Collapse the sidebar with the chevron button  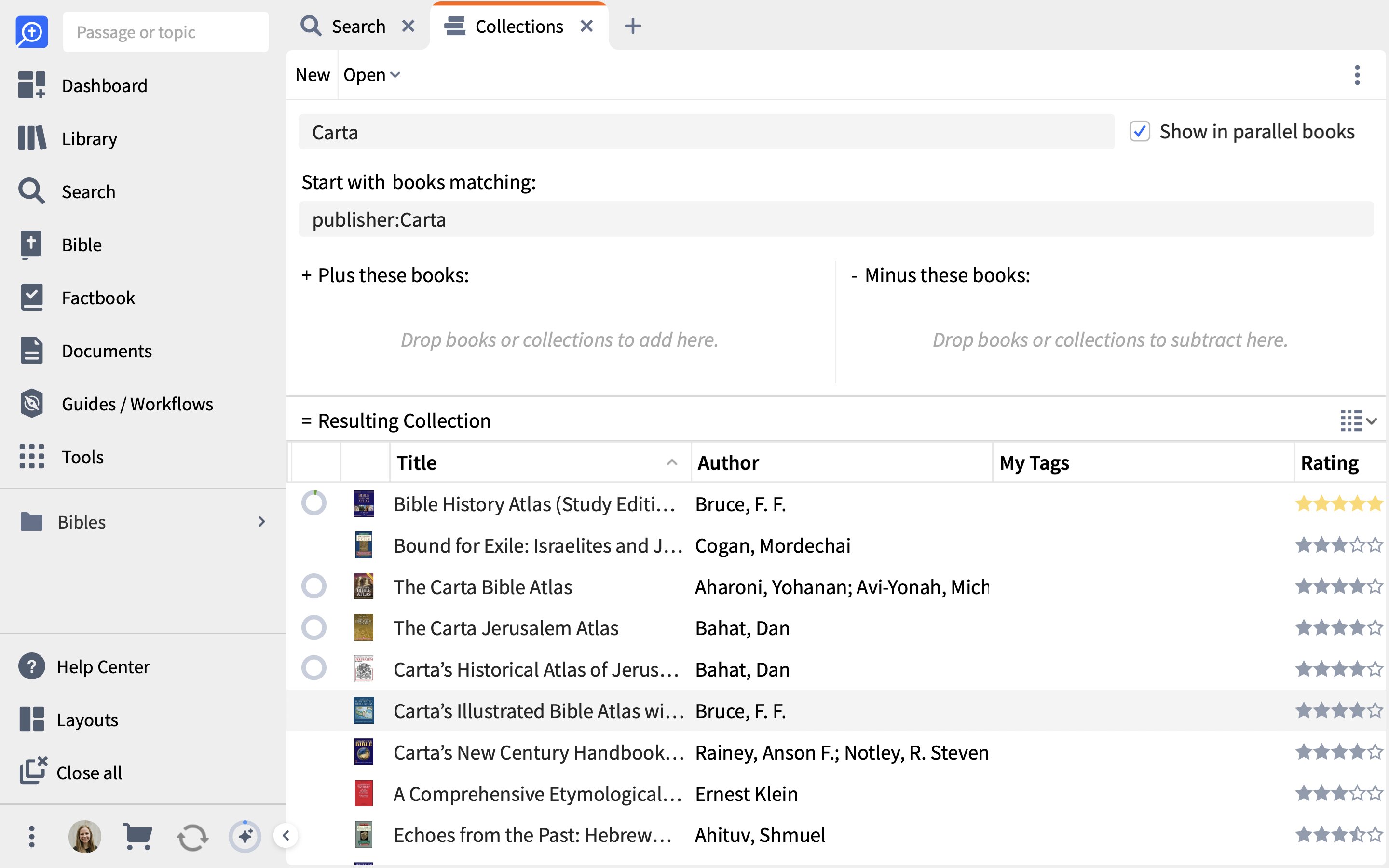pos(286,836)
